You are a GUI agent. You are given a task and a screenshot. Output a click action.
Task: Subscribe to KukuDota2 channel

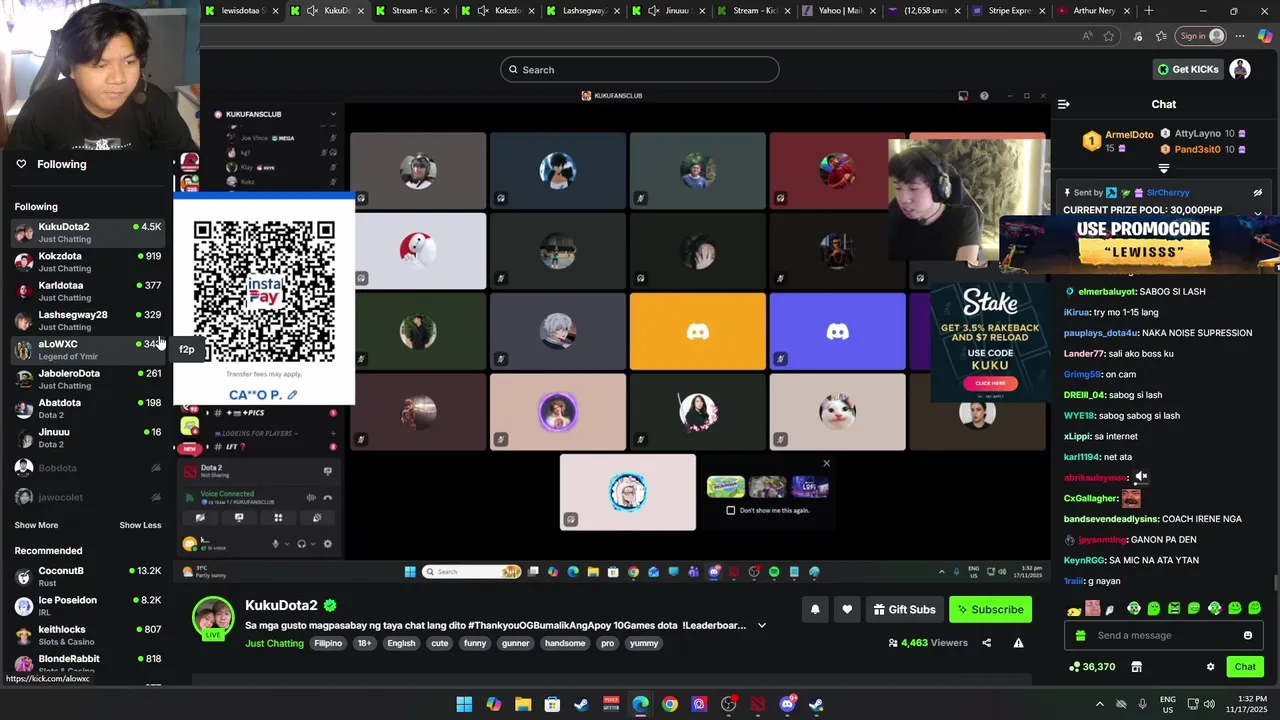click(990, 609)
